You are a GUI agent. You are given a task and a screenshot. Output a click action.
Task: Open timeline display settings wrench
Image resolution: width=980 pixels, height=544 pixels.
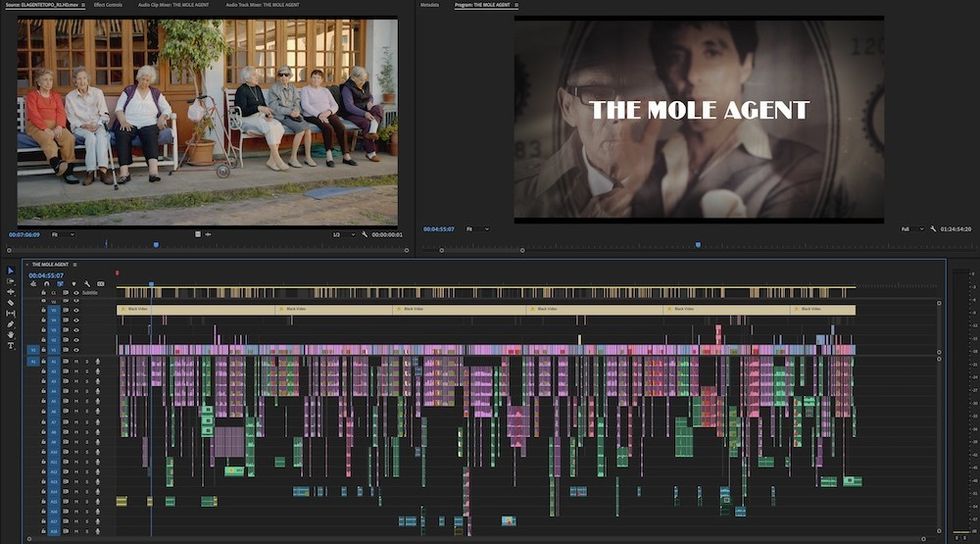(x=87, y=284)
